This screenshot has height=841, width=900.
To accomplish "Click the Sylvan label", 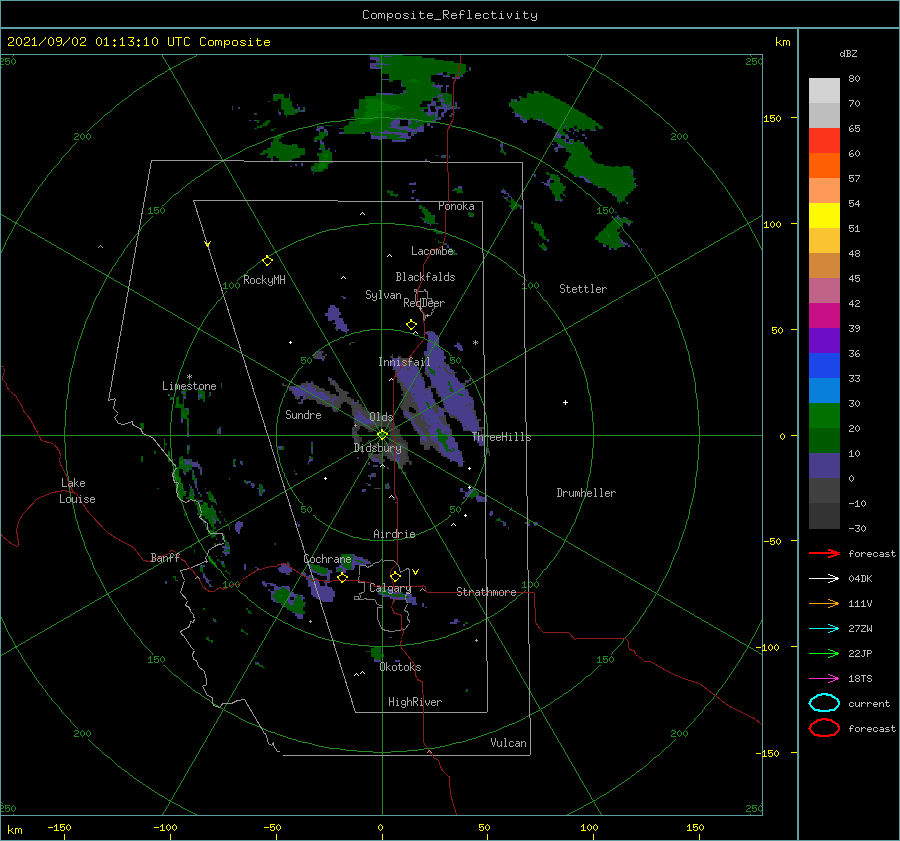I will [383, 295].
